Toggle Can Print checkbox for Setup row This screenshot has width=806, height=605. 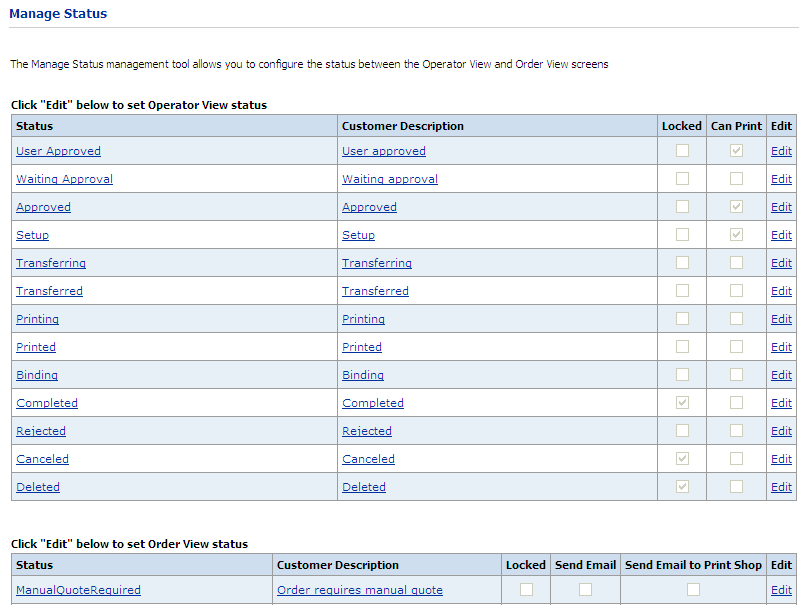(x=736, y=235)
